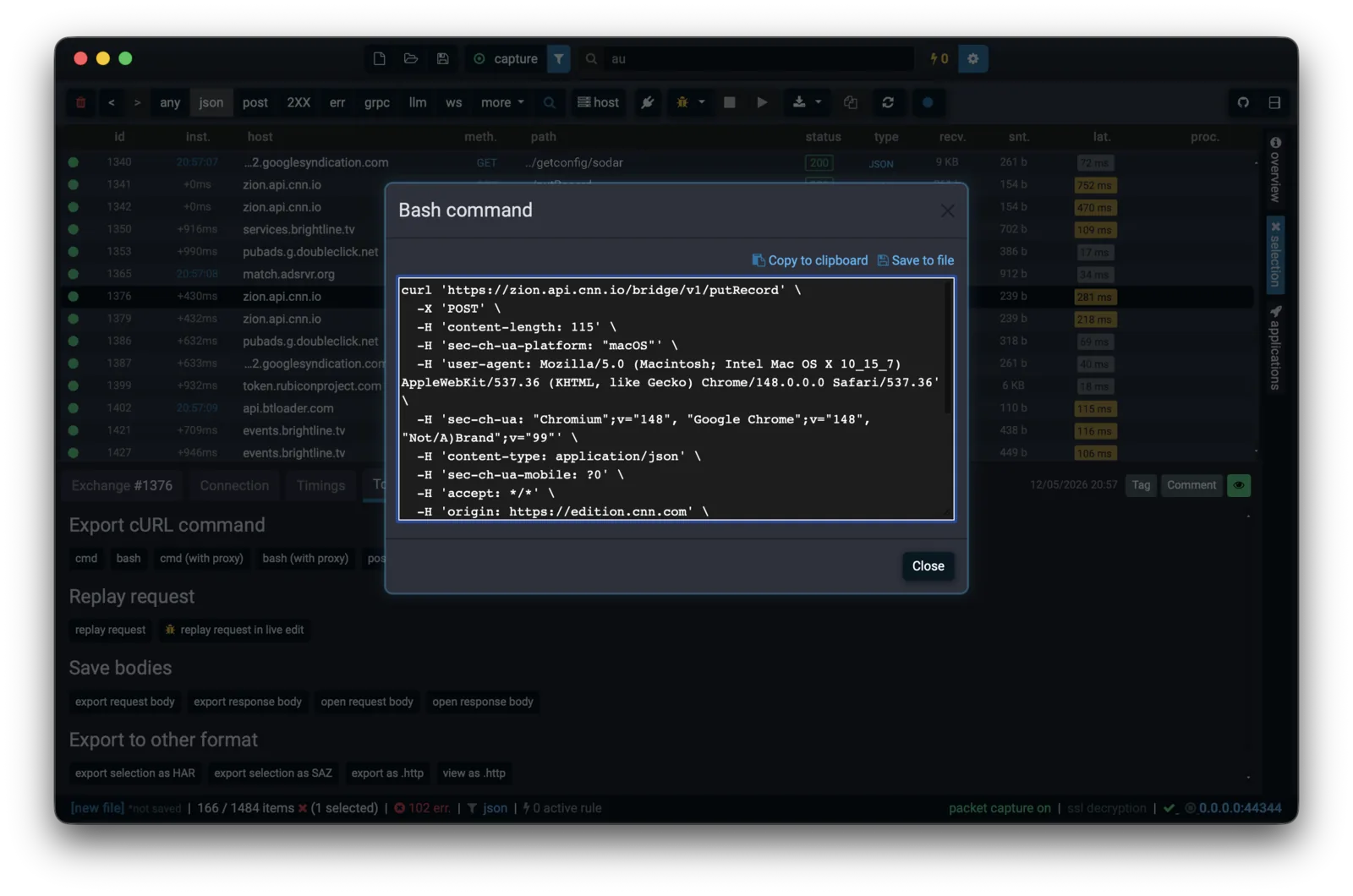Expand the bug icon dropdown arrow

[x=702, y=102]
